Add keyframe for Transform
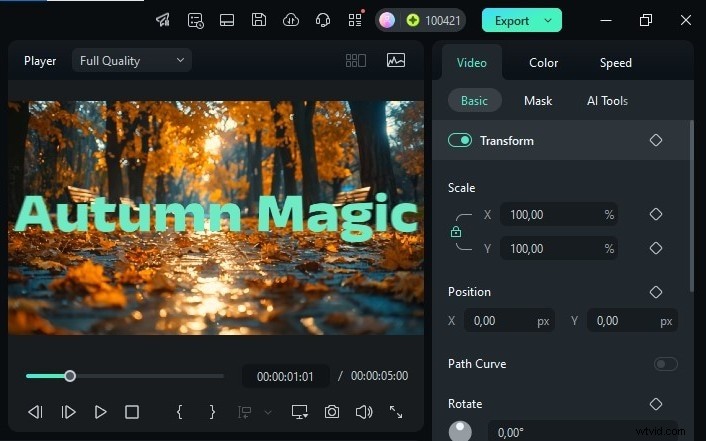 (x=656, y=140)
